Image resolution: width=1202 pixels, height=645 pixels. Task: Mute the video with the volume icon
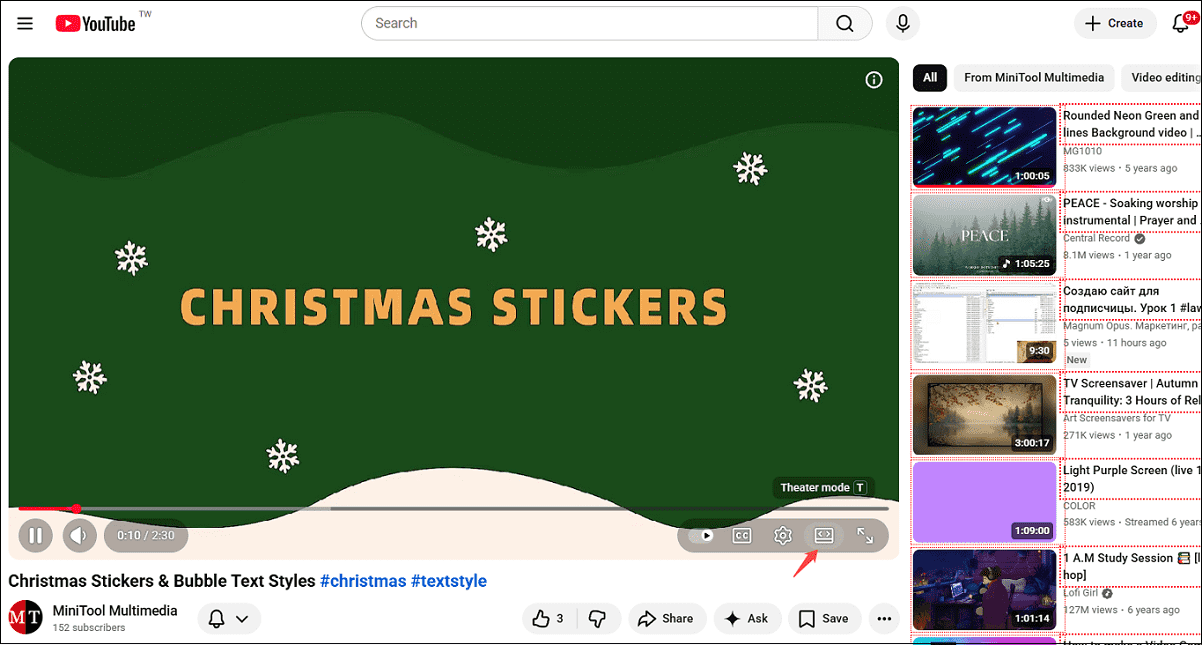[x=79, y=535]
